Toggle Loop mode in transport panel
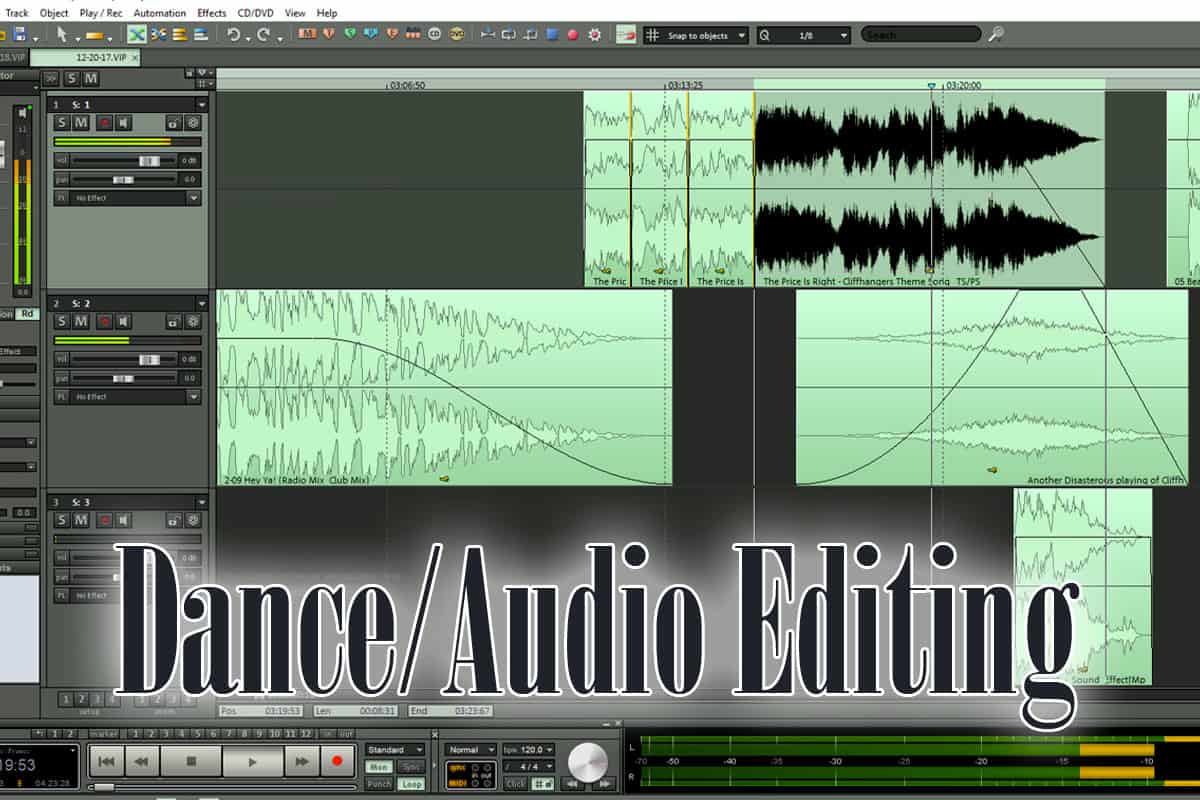 point(411,784)
